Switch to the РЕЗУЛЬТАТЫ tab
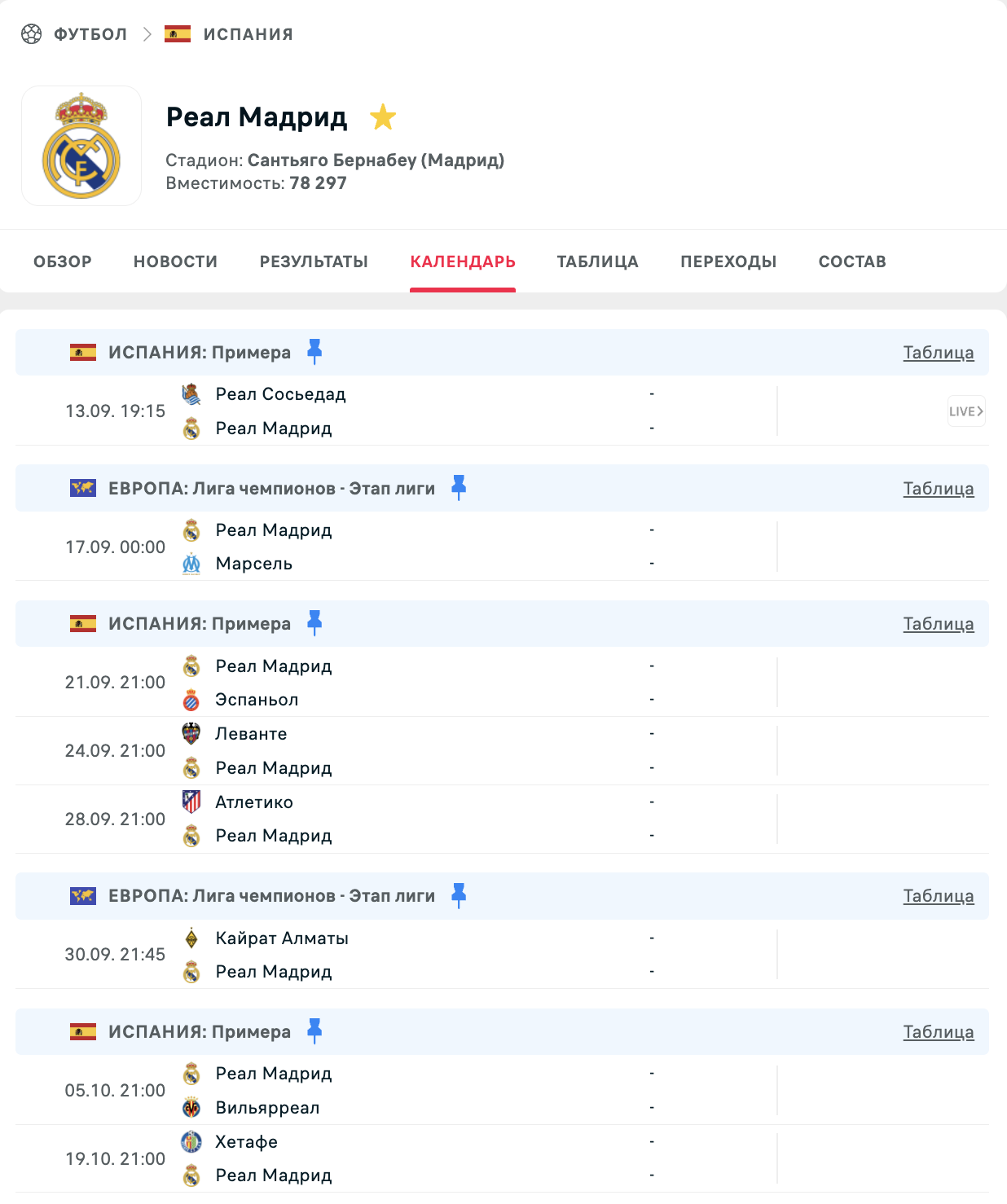 point(314,261)
